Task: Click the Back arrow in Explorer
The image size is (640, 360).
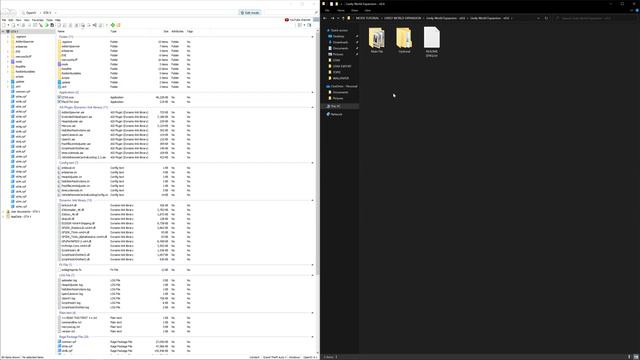Action: 325,18
